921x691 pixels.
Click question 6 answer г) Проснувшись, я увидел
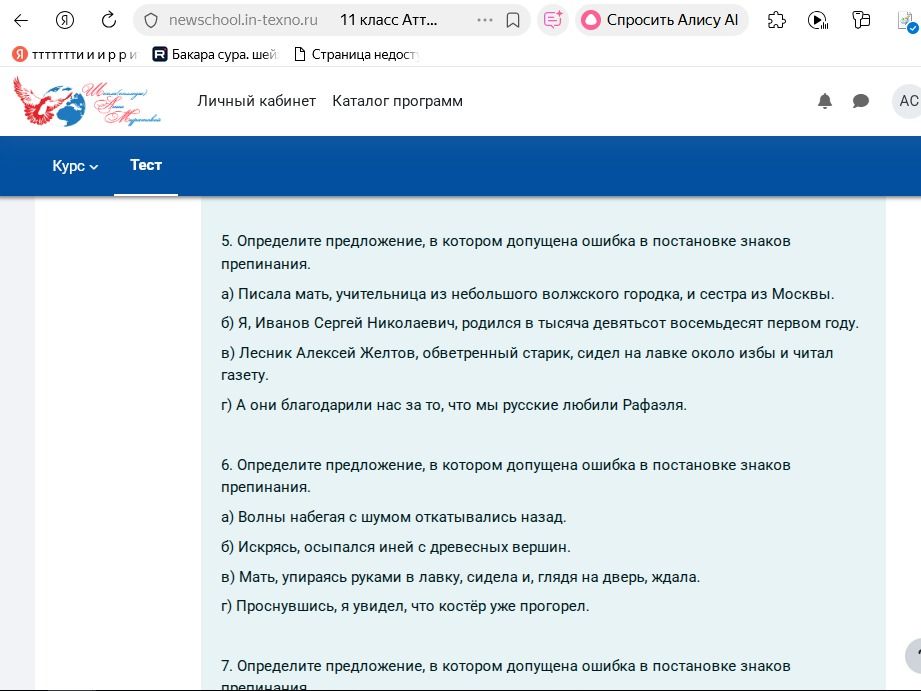coord(405,606)
